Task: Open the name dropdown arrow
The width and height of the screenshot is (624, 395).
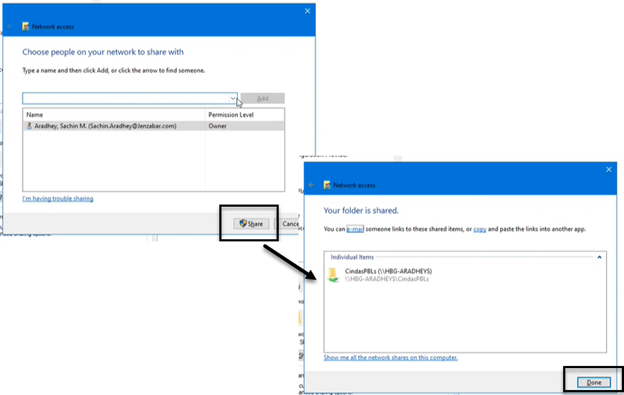Action: tap(233, 98)
